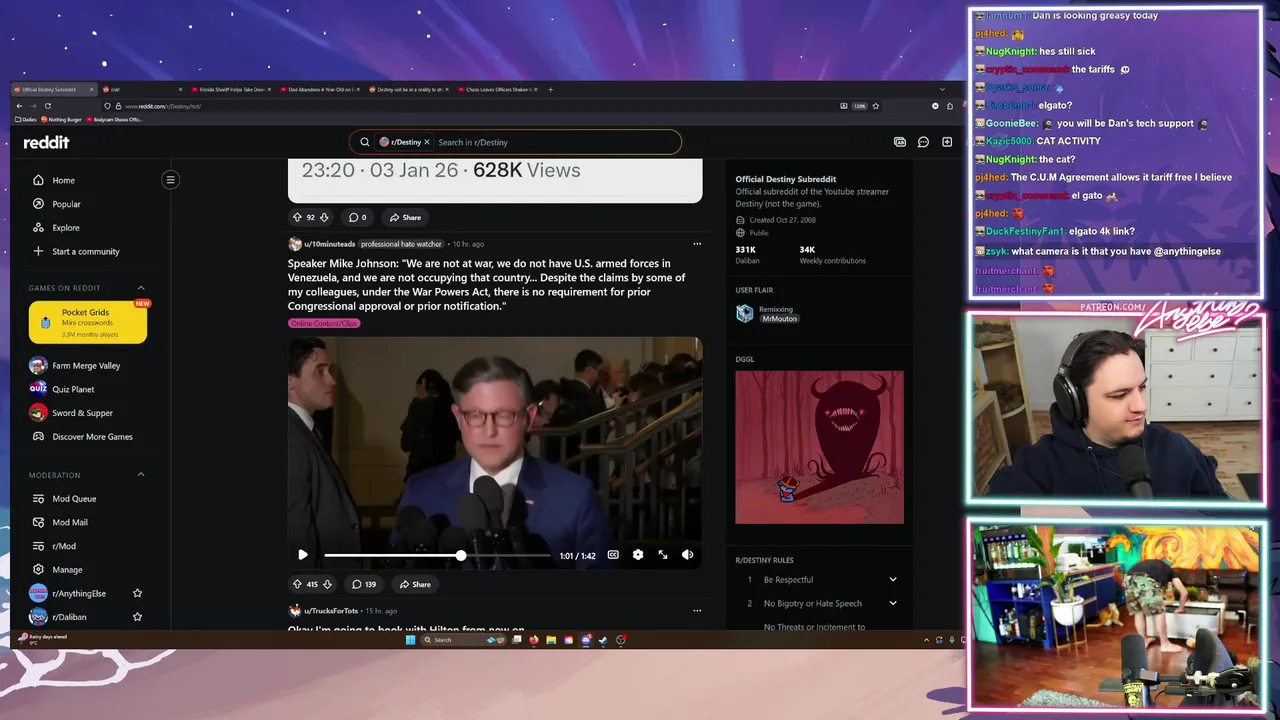This screenshot has width=1280, height=720.
Task: Click the Online Content/Clips flair tag
Action: 324,323
